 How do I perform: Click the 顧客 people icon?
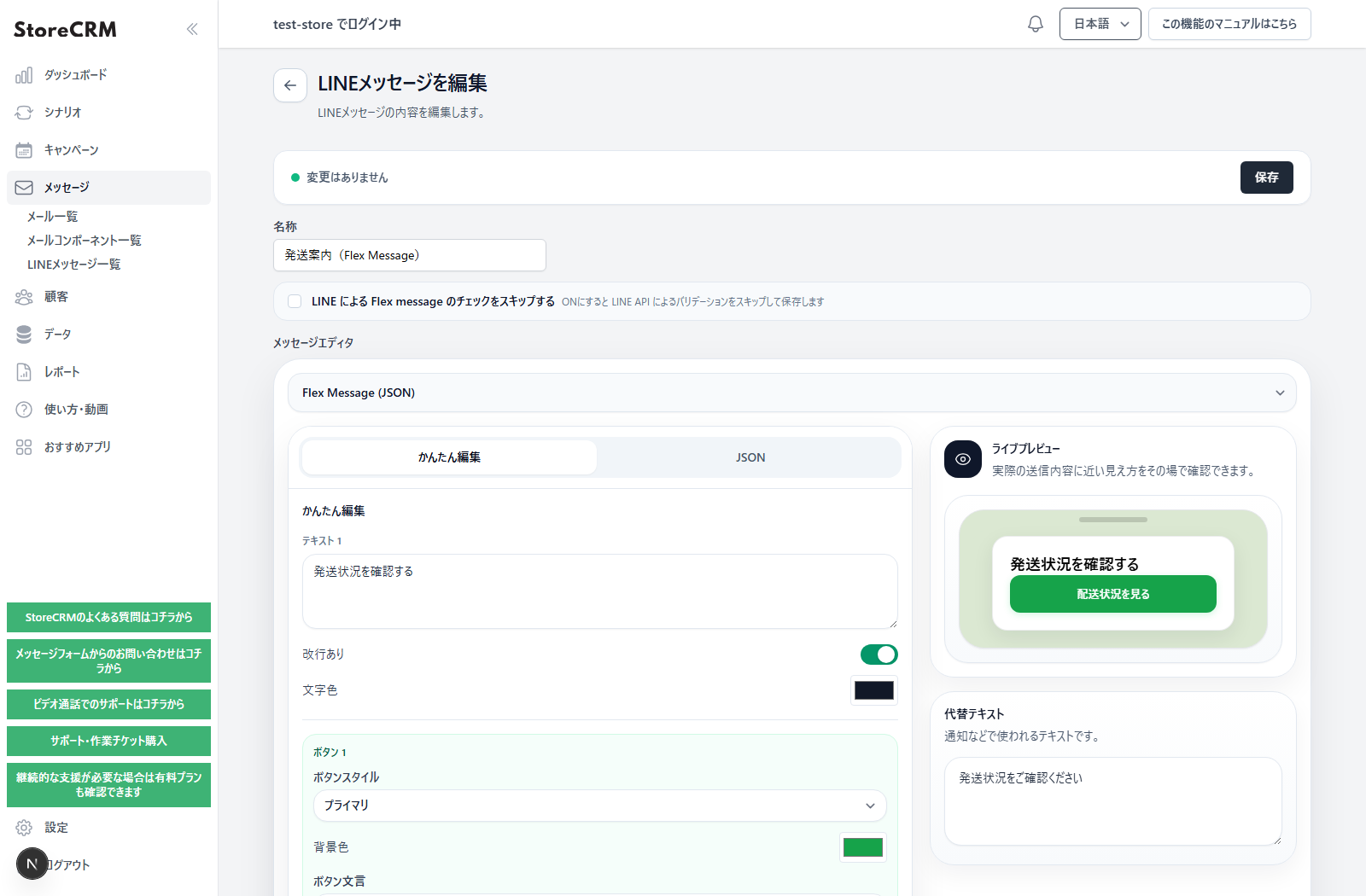(x=24, y=297)
